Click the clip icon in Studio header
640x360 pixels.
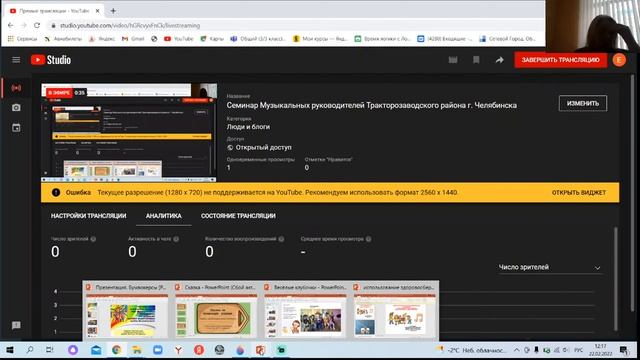coord(453,60)
